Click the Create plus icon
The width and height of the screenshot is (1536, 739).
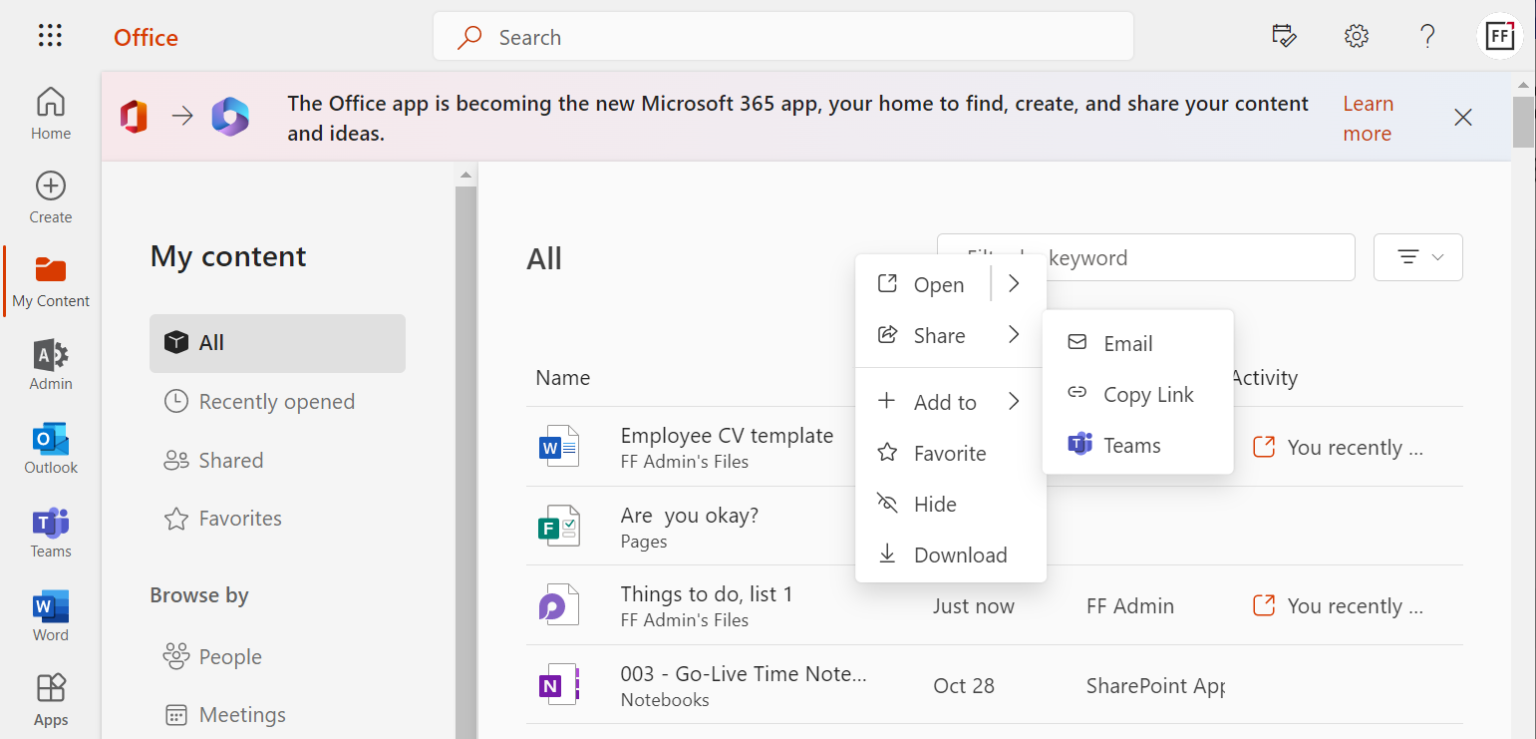pyautogui.click(x=51, y=196)
